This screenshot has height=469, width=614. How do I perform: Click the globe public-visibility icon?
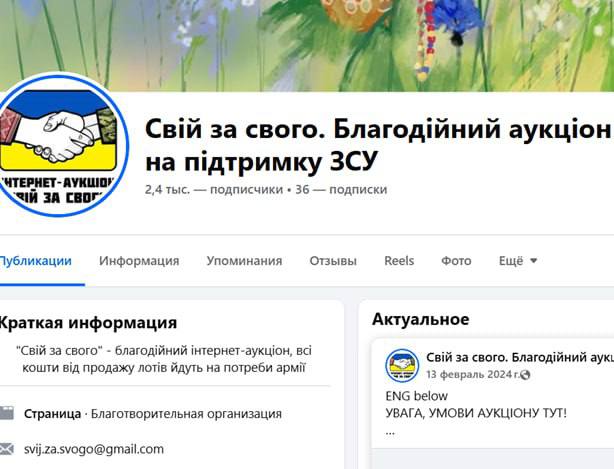tap(526, 375)
